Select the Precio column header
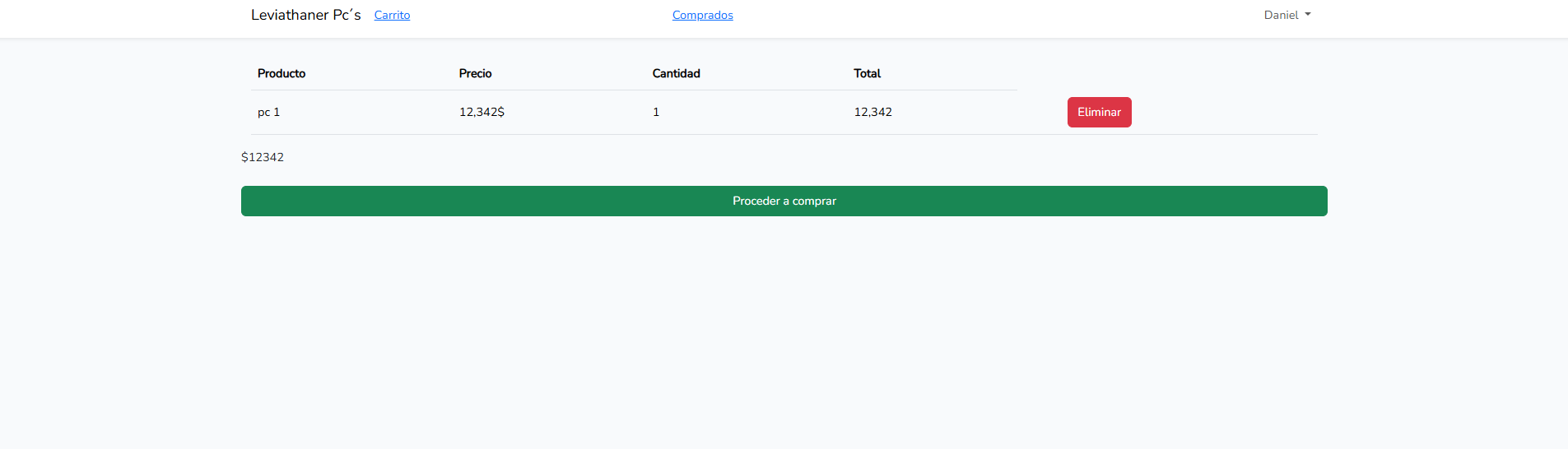 (475, 73)
